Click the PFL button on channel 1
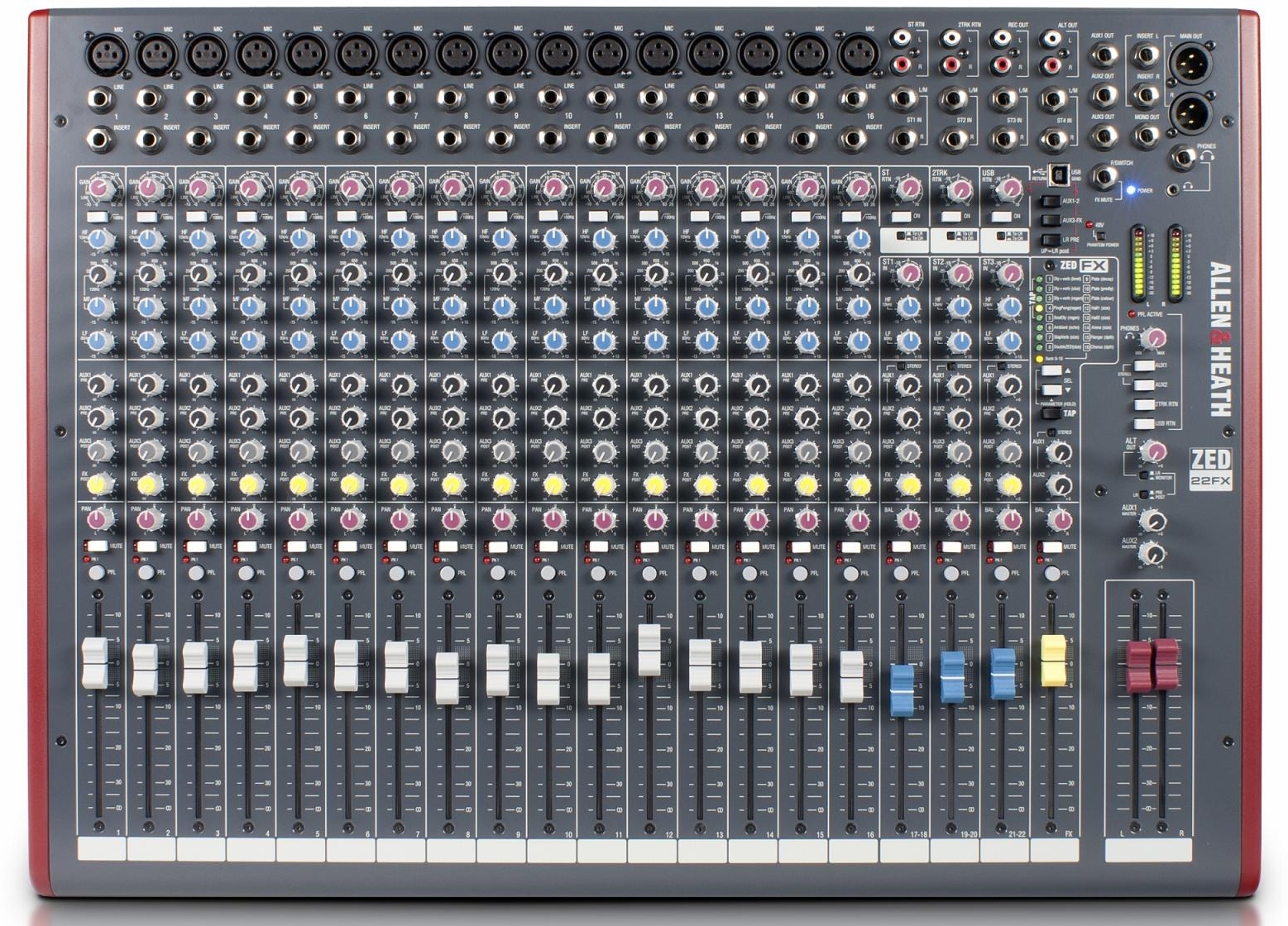Screen dimensions: 1288x926 [96, 572]
